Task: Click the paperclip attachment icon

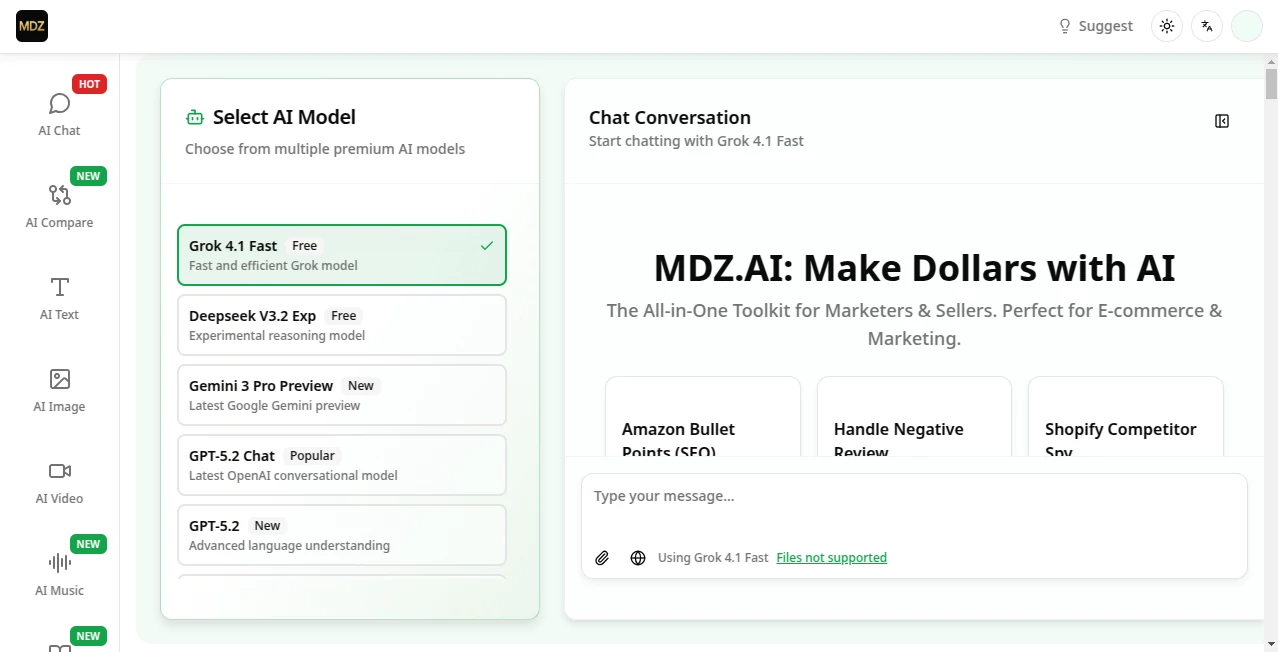Action: [602, 557]
